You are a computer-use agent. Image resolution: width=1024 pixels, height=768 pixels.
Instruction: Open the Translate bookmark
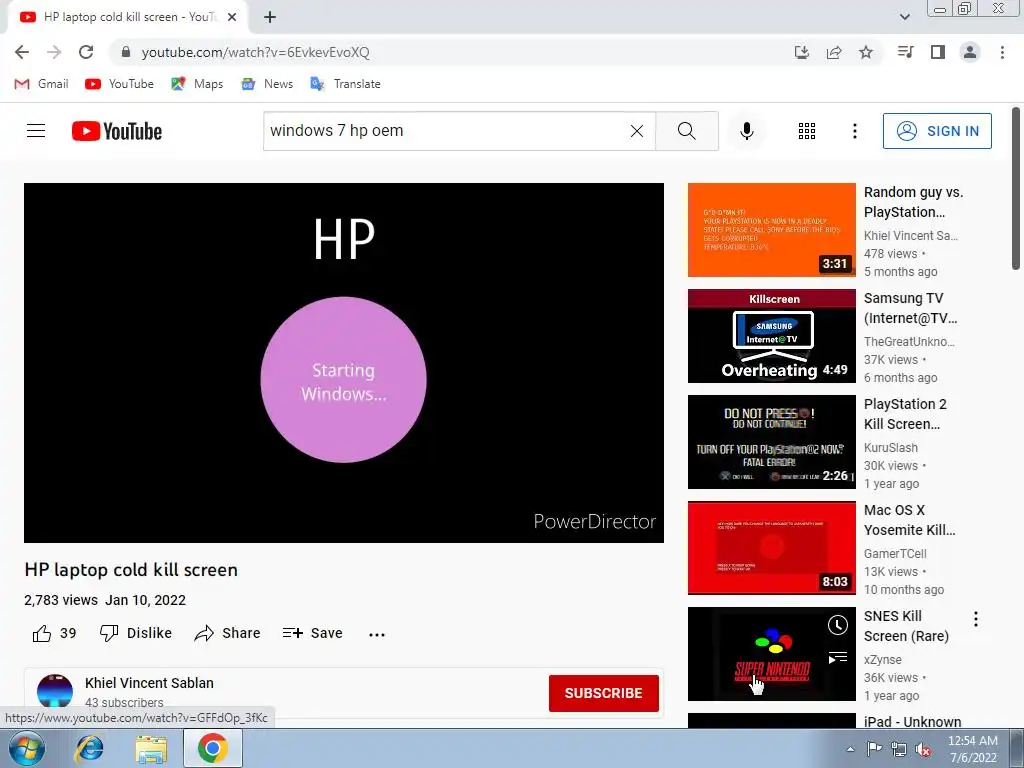tap(345, 84)
